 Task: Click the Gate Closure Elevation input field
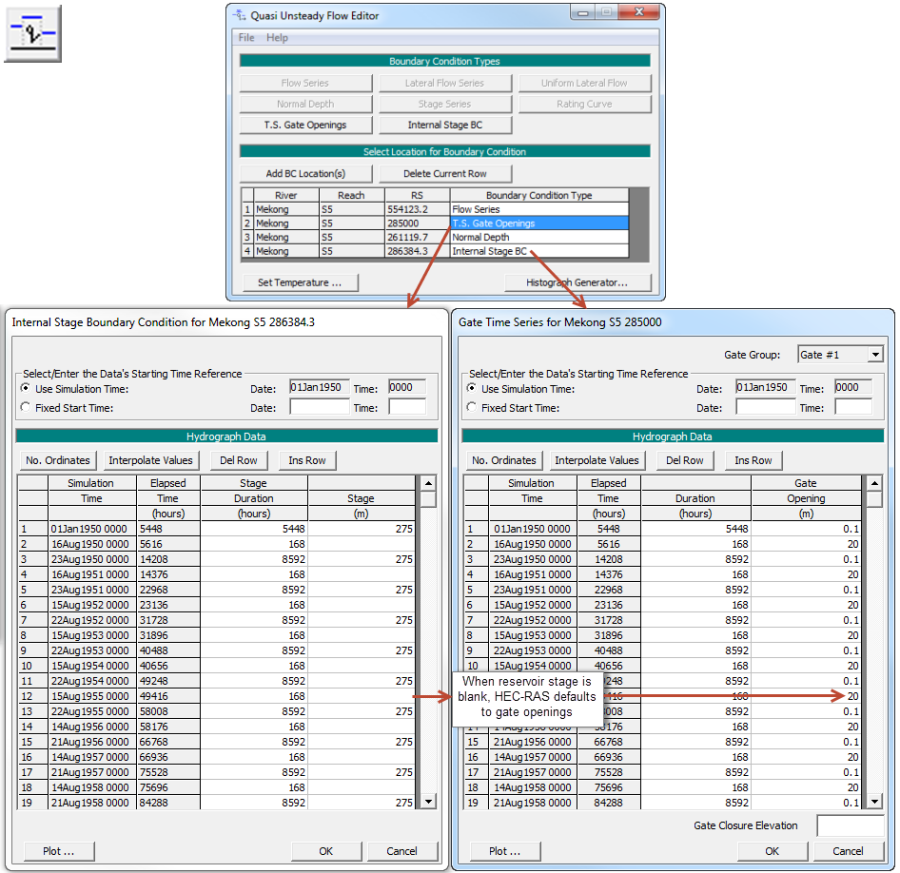[849, 826]
